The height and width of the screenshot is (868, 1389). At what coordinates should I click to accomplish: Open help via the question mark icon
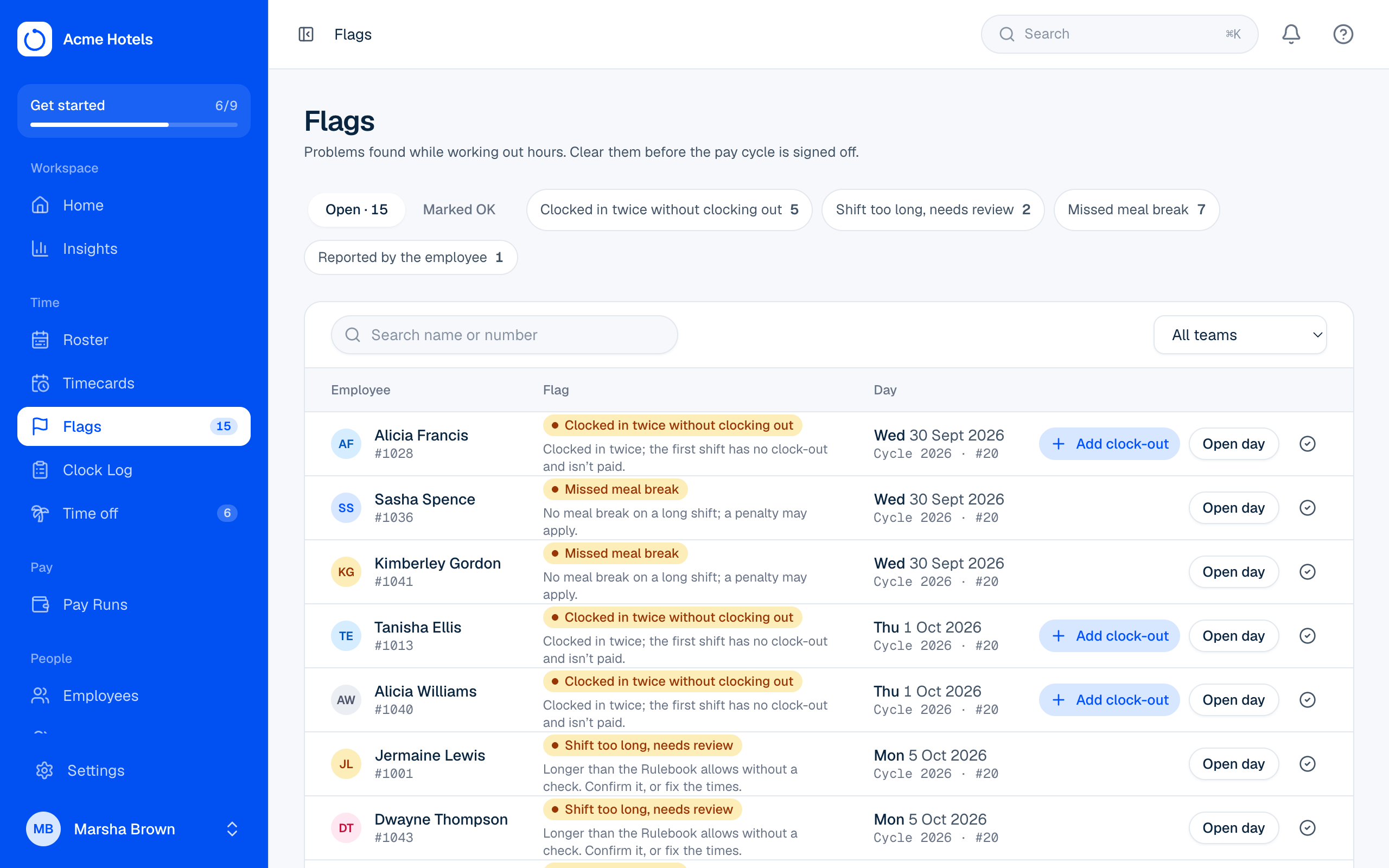coord(1343,34)
